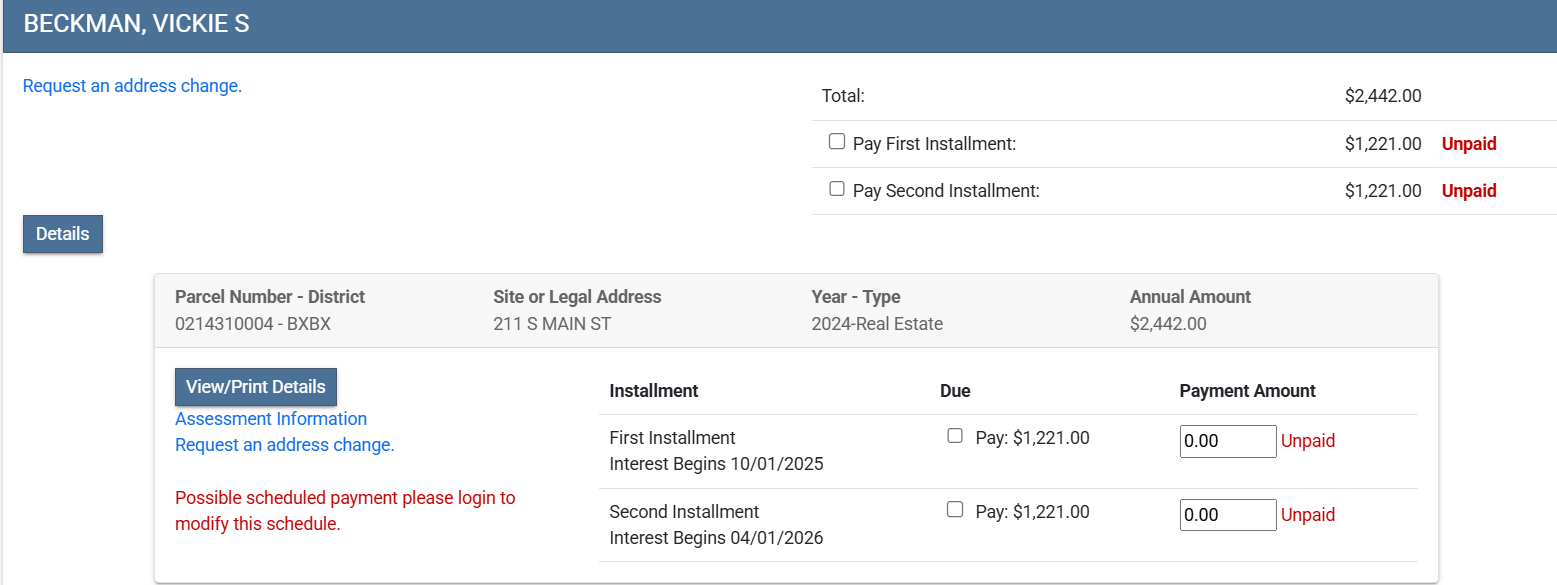
Task: Check the Pay First Installment summary checkbox
Action: tap(837, 142)
